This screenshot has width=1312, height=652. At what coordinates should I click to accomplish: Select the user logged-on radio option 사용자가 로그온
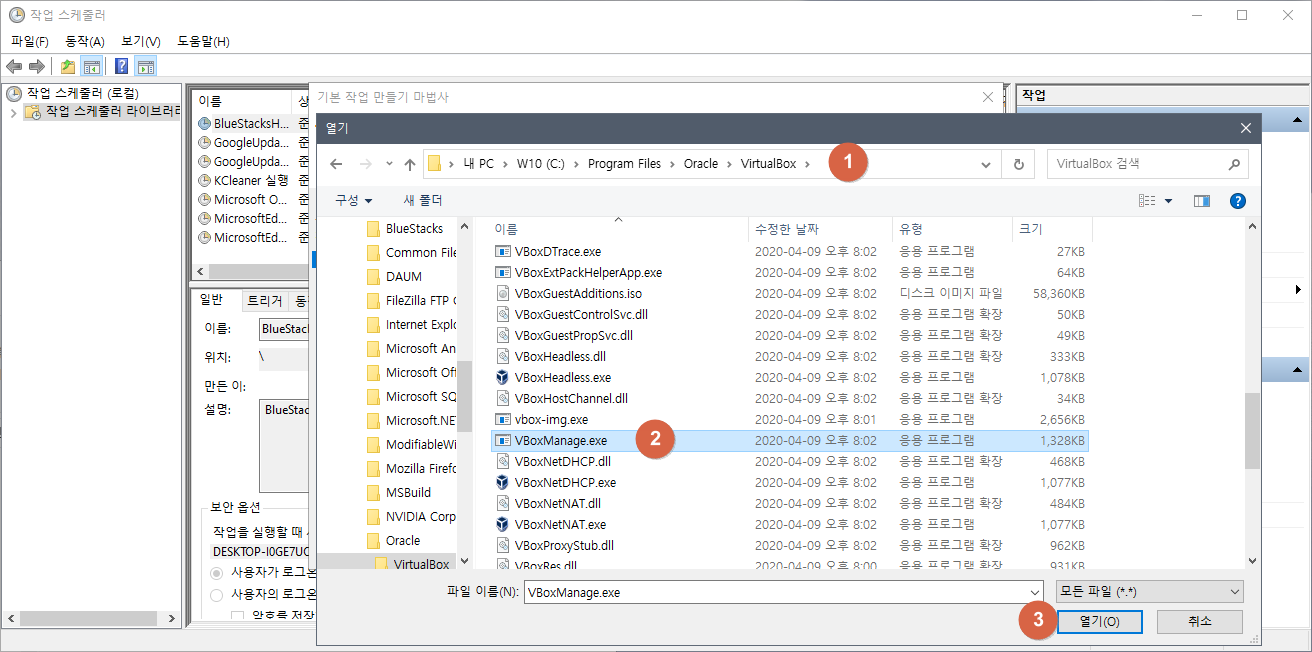[x=217, y=573]
